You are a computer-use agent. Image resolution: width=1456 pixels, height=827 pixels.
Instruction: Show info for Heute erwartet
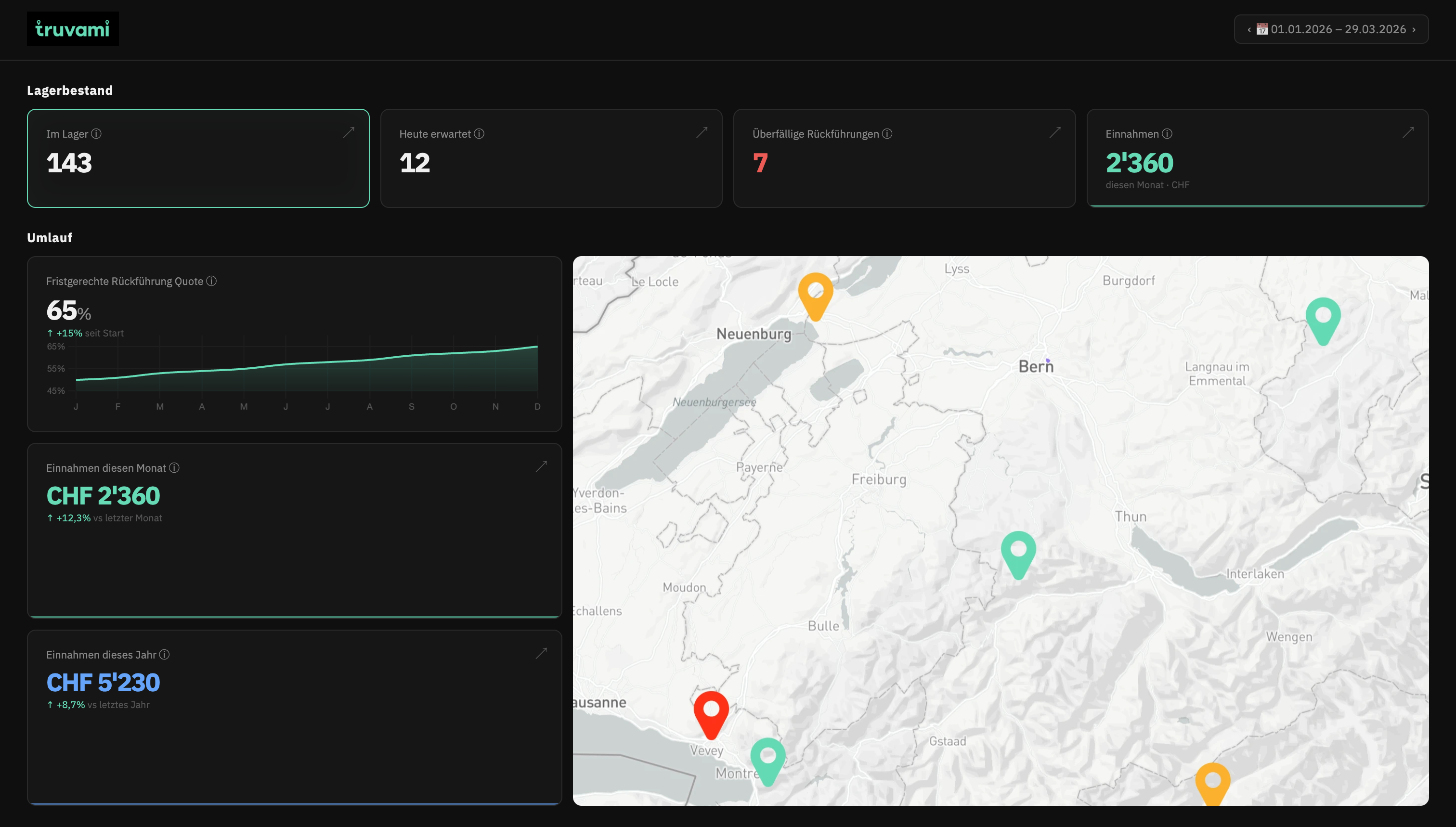coord(479,134)
